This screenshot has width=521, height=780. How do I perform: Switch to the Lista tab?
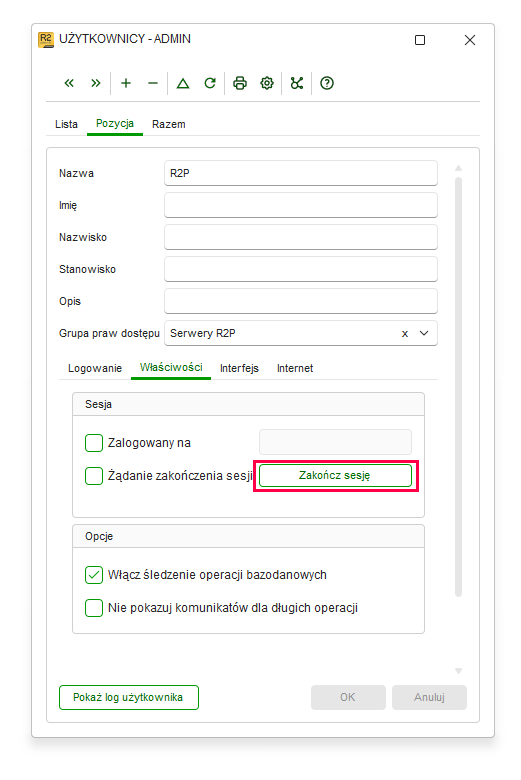[x=66, y=124]
